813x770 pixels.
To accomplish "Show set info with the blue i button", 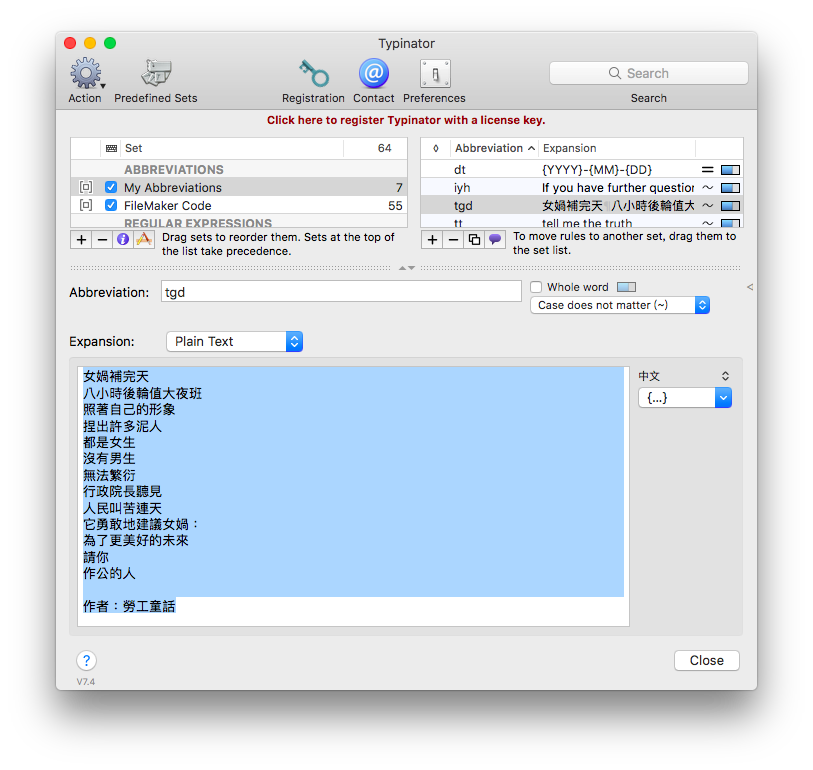I will (x=123, y=240).
